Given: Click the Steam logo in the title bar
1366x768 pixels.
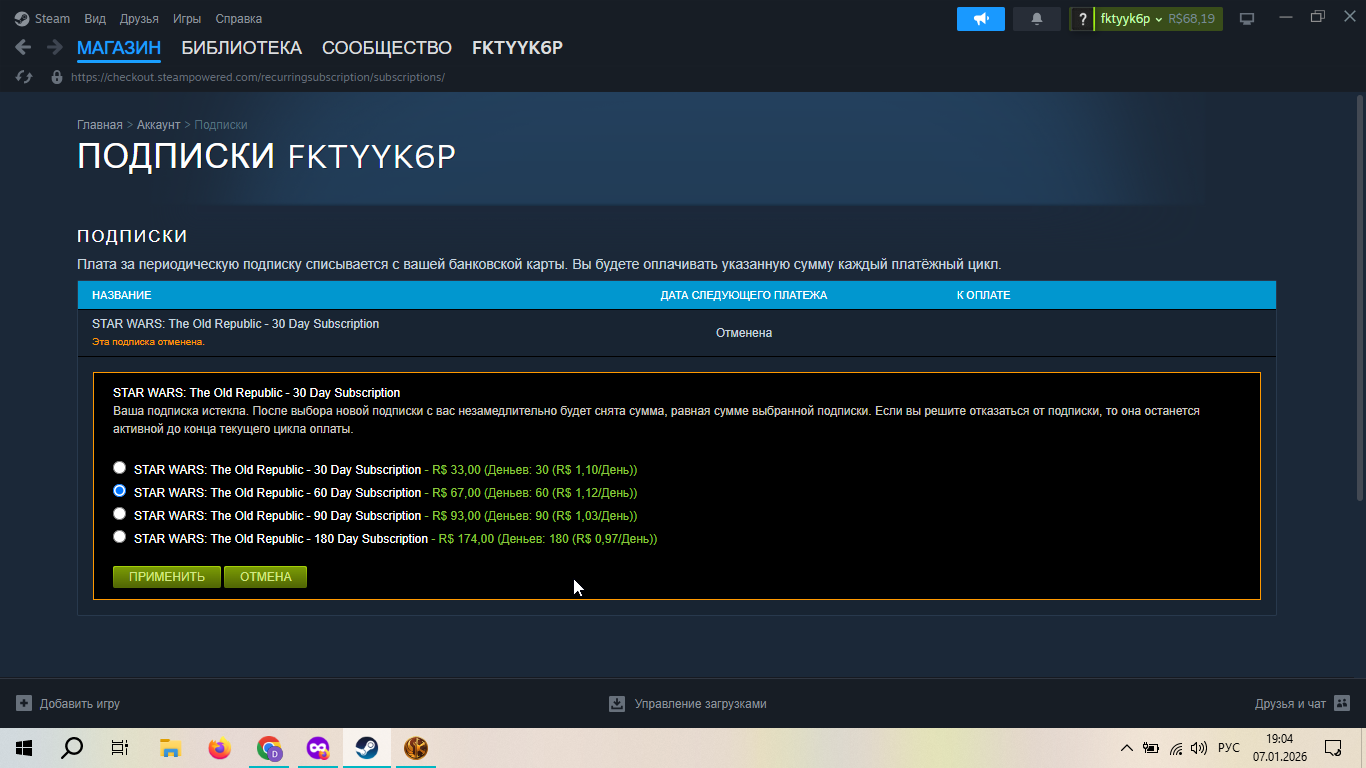Looking at the screenshot, I should tap(22, 18).
